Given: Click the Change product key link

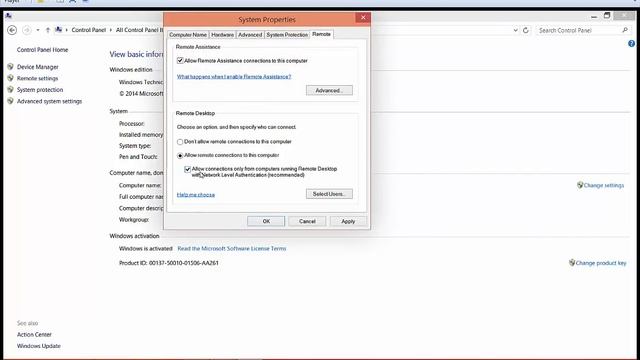Looking at the screenshot, I should click(x=601, y=263).
